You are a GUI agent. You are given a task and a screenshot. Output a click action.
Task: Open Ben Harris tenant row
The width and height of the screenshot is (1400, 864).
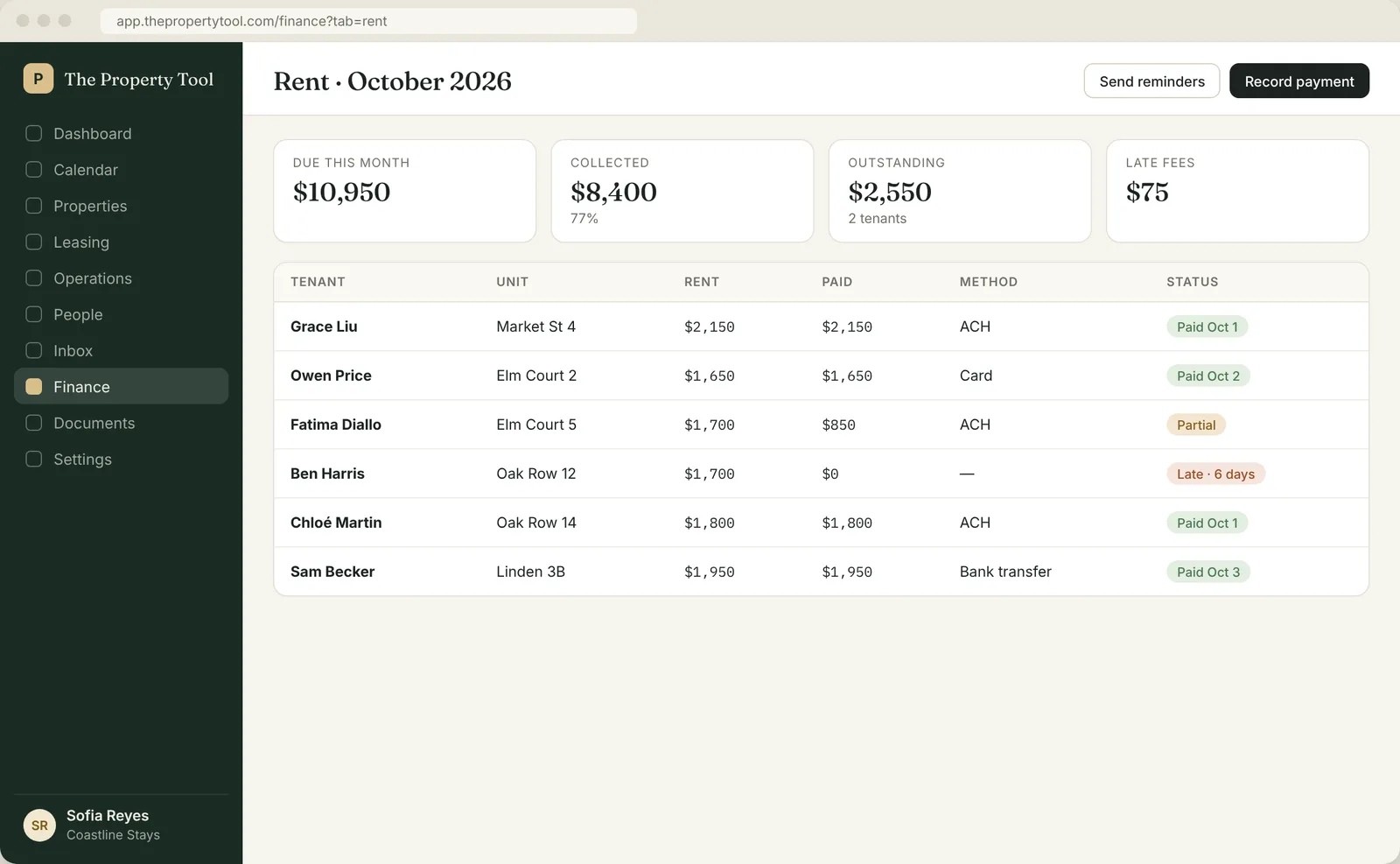pyautogui.click(x=821, y=474)
